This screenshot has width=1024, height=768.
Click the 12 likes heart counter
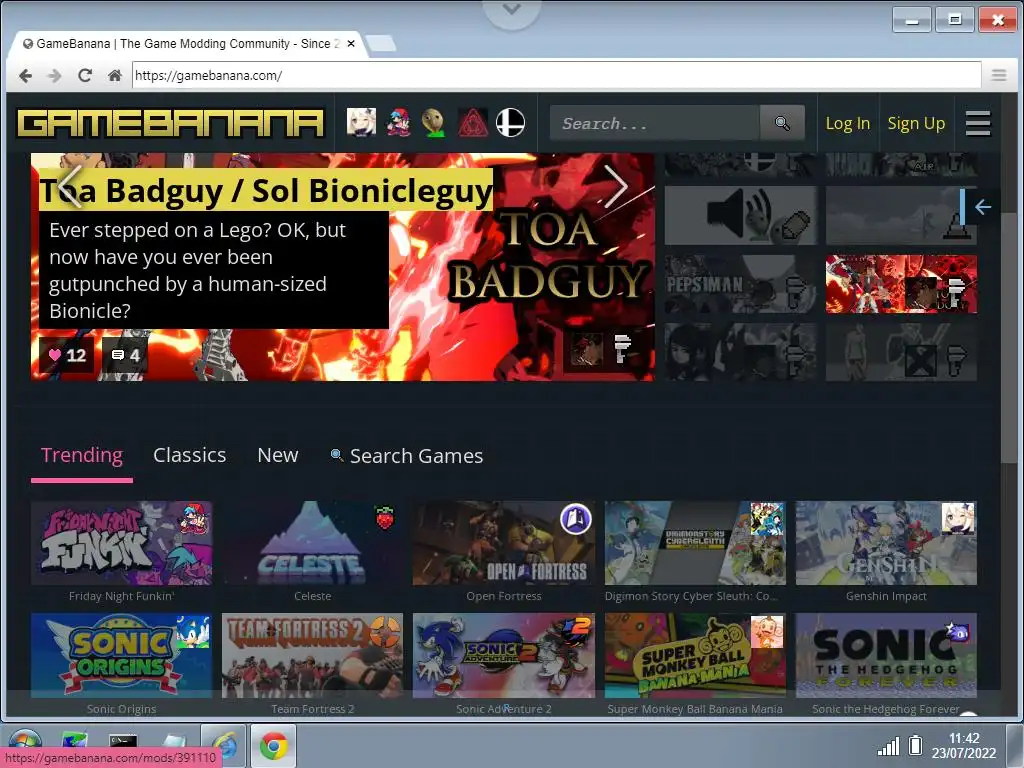[67, 355]
